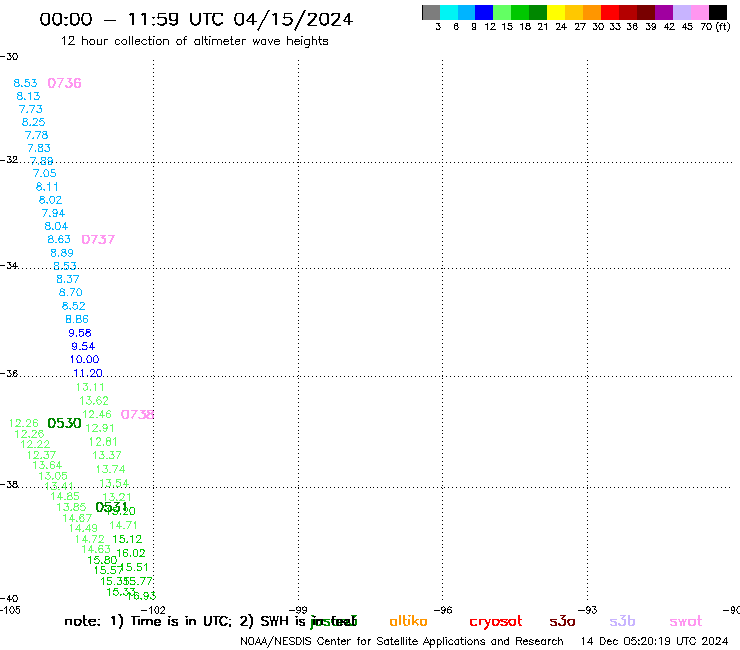The height and width of the screenshot is (650, 740).
Task: Click the wave height value 8.25
Action: (x=34, y=122)
